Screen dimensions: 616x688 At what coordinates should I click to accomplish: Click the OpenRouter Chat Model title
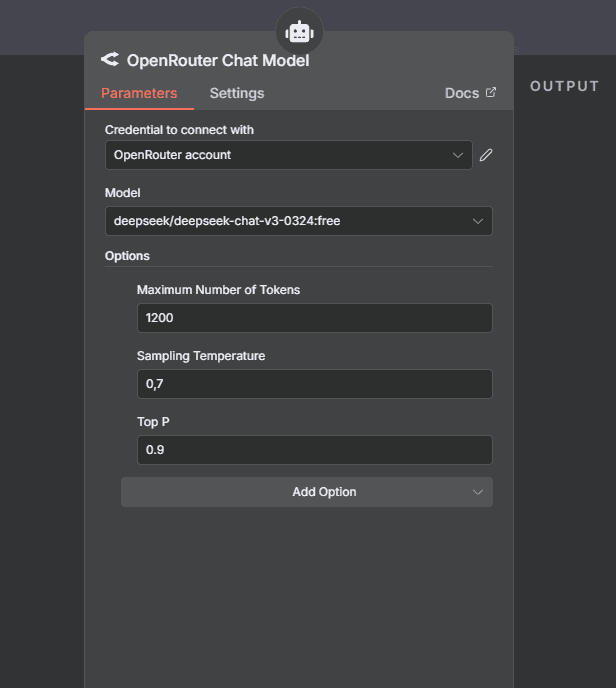[218, 61]
